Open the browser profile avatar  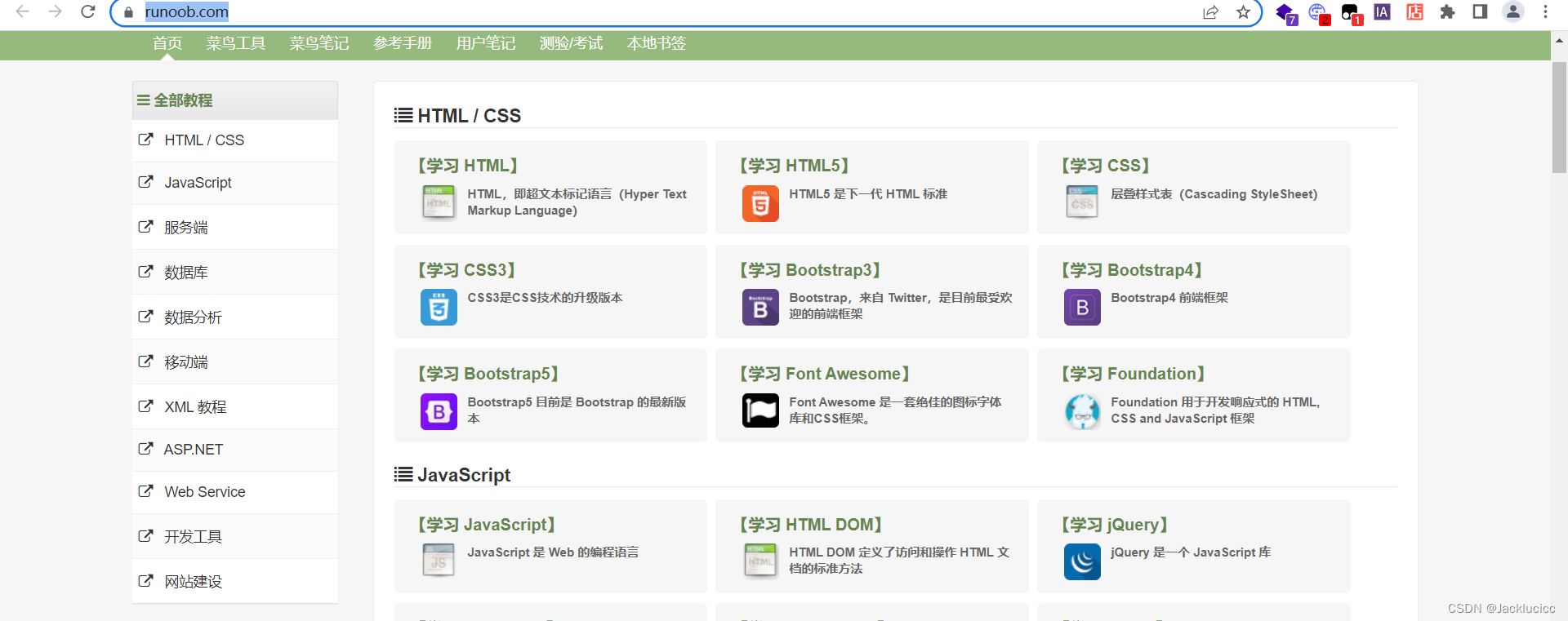pyautogui.click(x=1513, y=11)
